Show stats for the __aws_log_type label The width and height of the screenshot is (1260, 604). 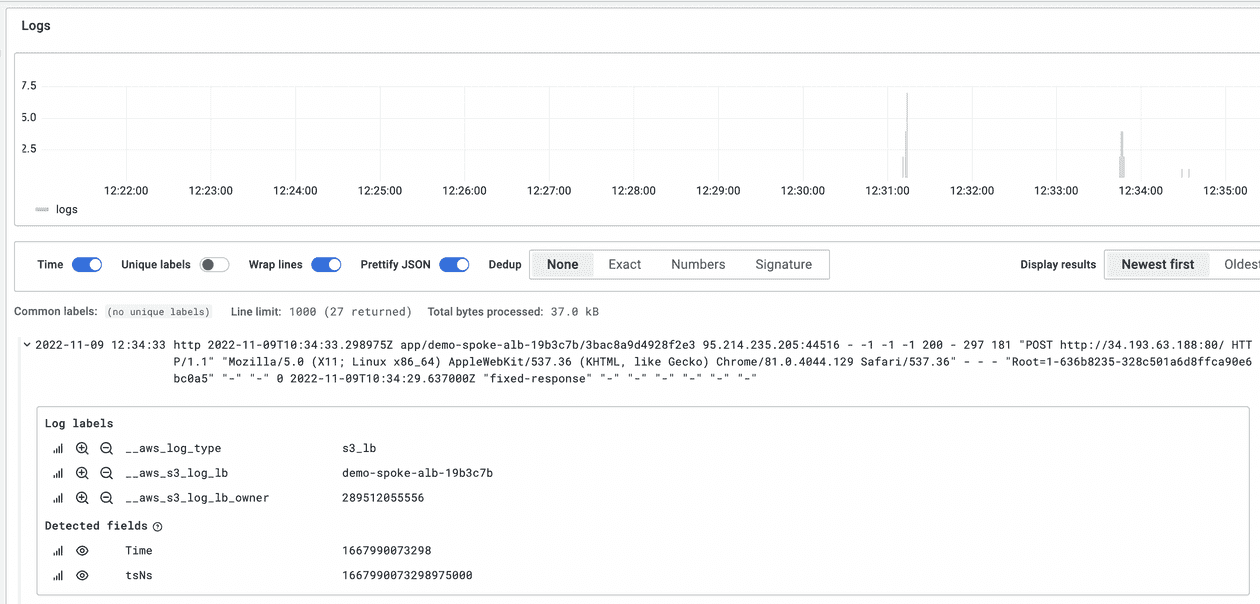coord(57,448)
